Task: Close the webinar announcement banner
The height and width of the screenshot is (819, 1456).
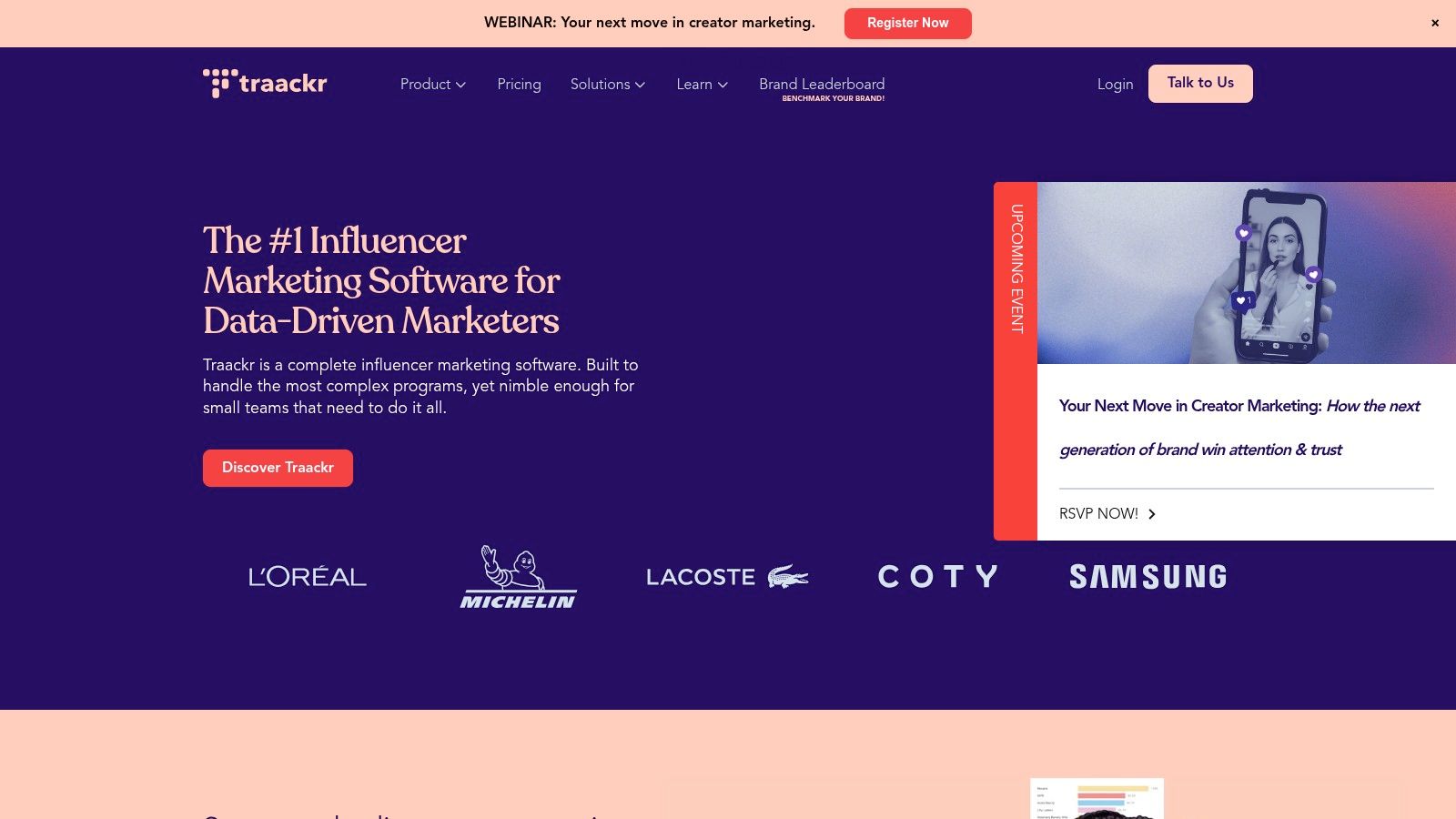Action: [1435, 23]
